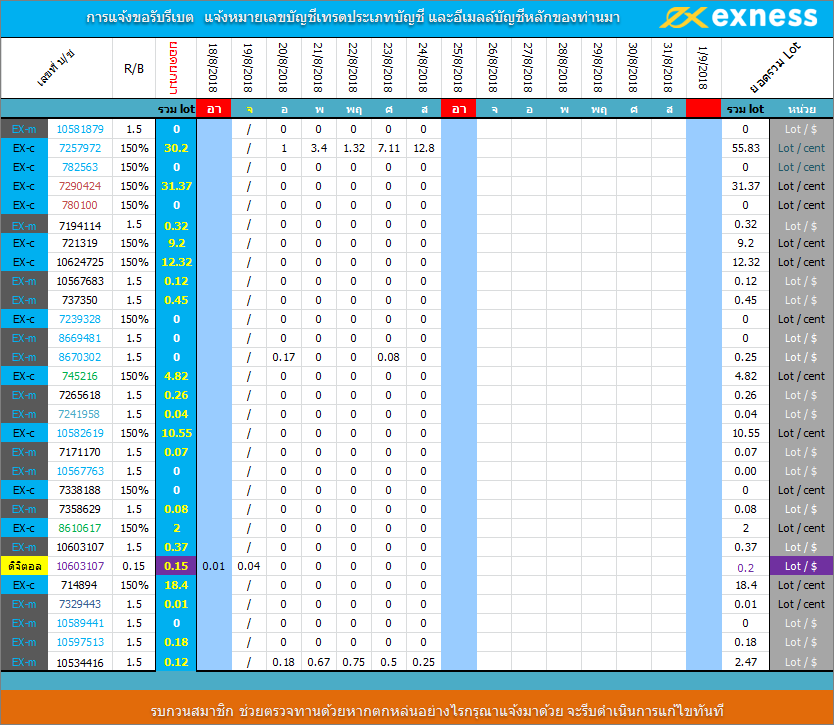Click the 1/9/2018 date column header
This screenshot has height=725, width=834.
tap(703, 68)
